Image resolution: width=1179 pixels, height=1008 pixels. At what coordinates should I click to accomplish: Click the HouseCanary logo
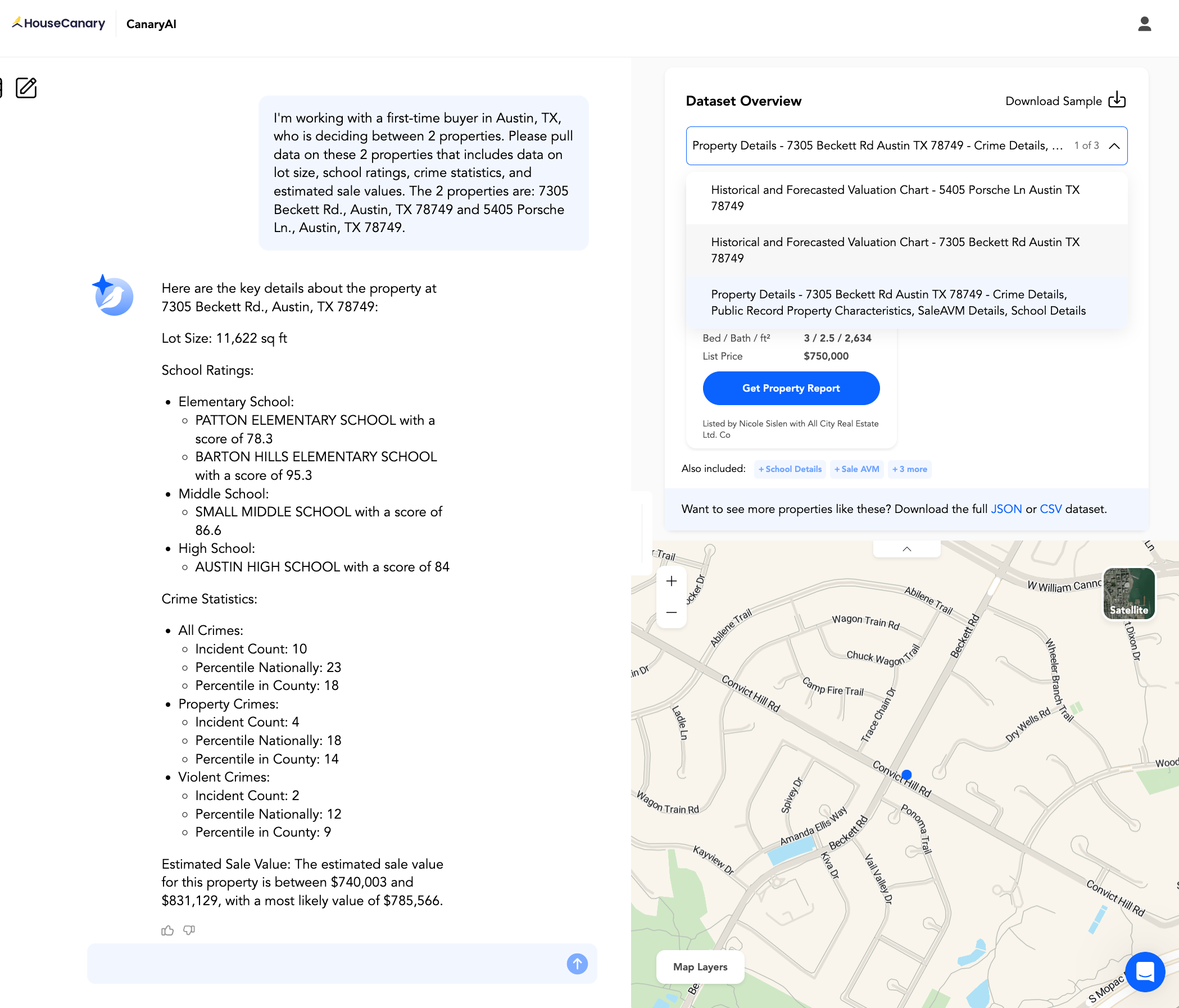click(57, 22)
